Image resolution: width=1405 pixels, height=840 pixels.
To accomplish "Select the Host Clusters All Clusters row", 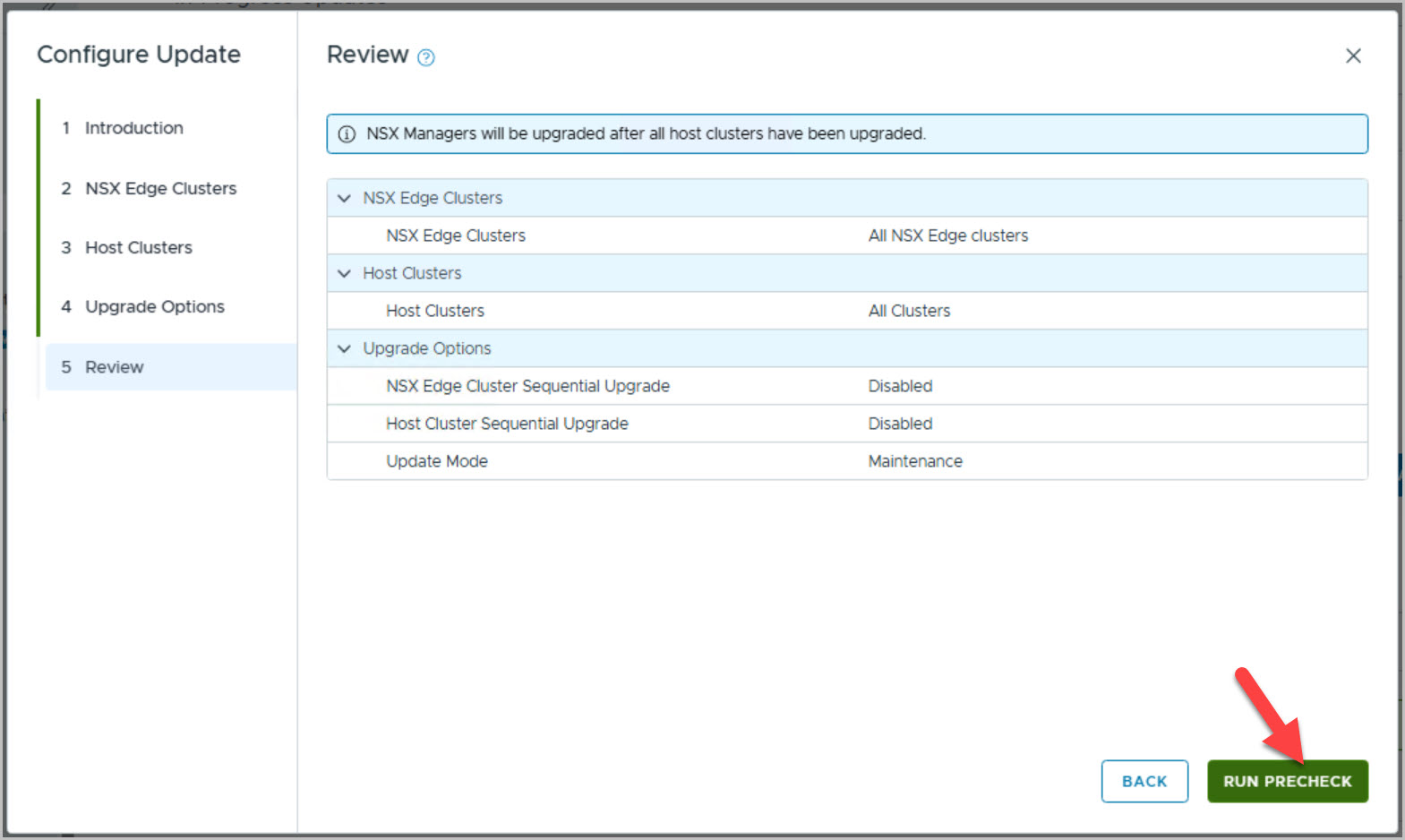I will [x=908, y=311].
